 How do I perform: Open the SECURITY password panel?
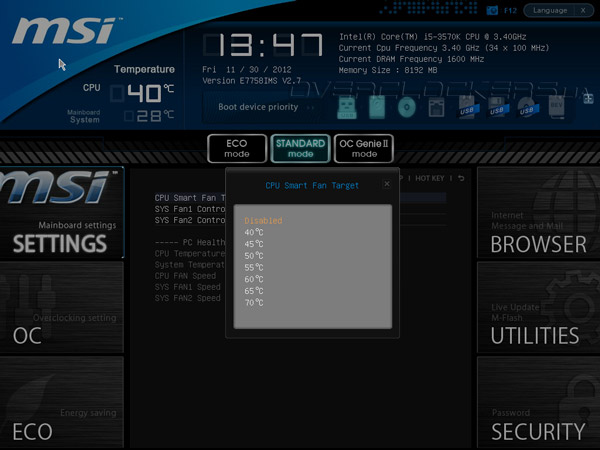pyautogui.click(x=538, y=402)
